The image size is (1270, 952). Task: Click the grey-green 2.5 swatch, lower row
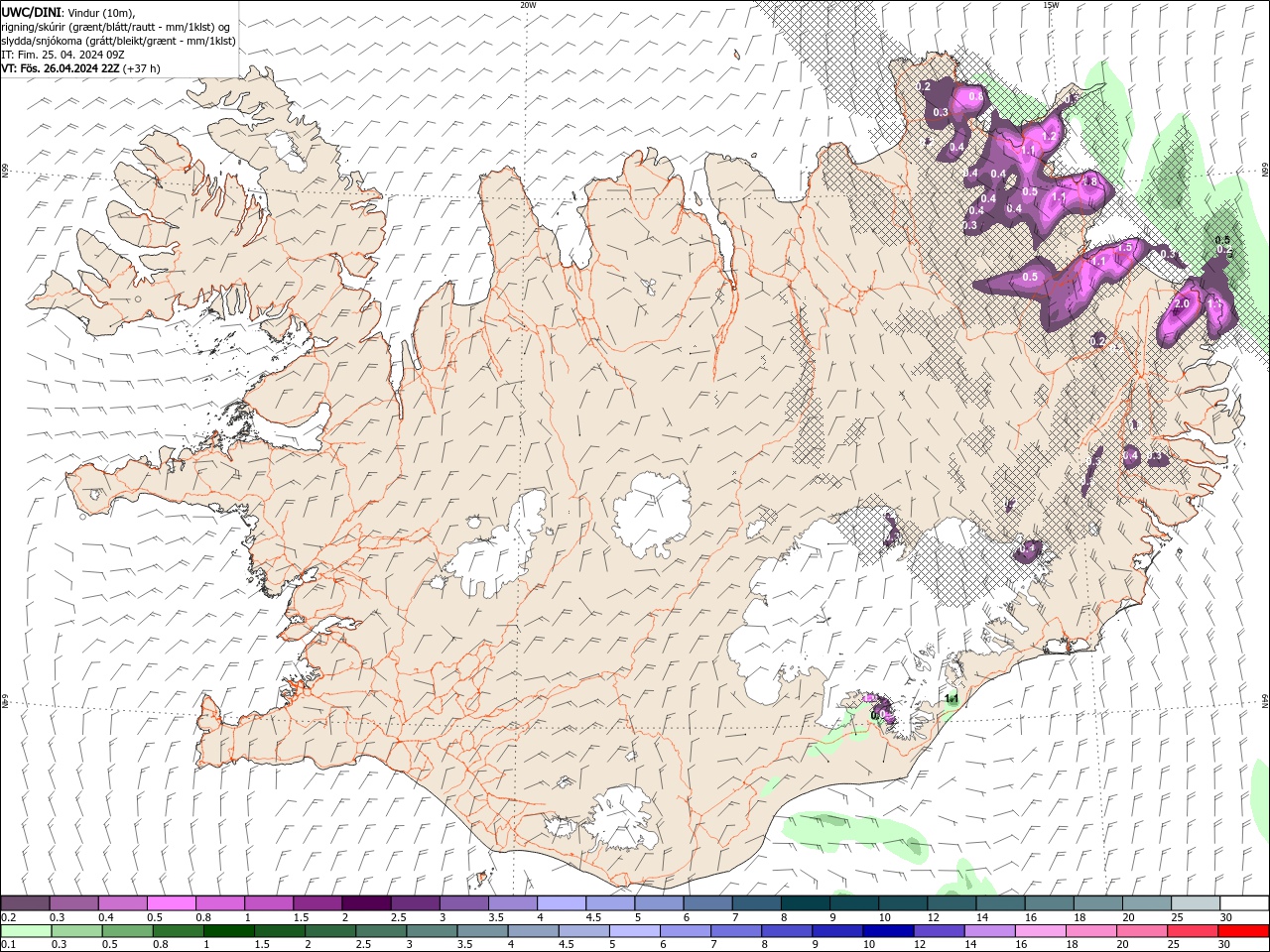point(382,931)
